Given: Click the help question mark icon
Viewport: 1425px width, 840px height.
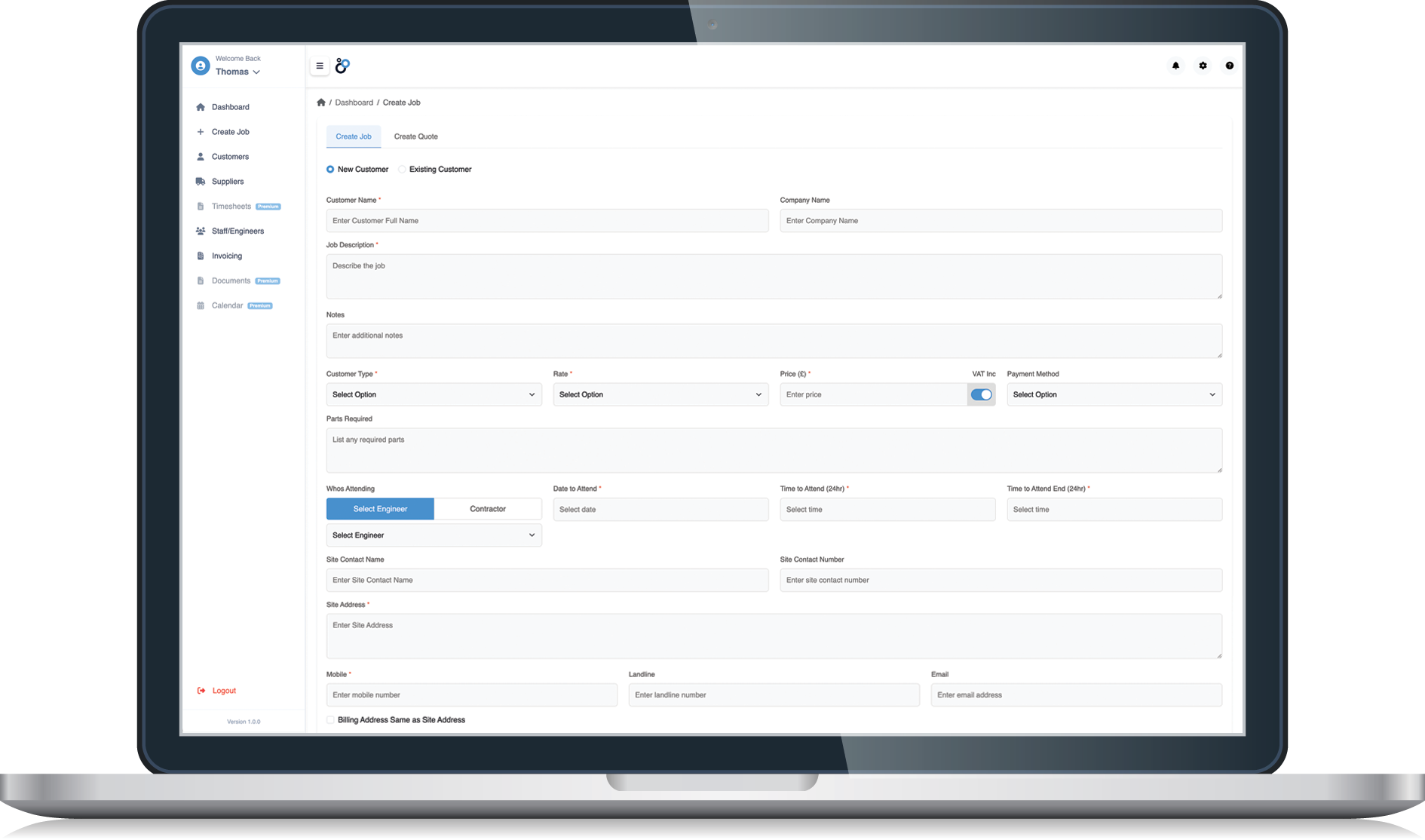Looking at the screenshot, I should tap(1230, 66).
